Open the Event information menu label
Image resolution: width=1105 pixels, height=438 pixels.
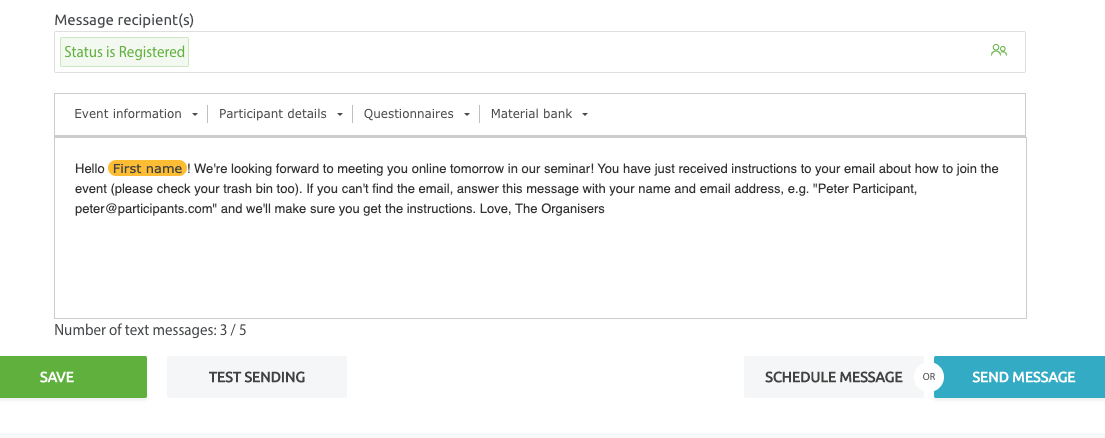[128, 114]
